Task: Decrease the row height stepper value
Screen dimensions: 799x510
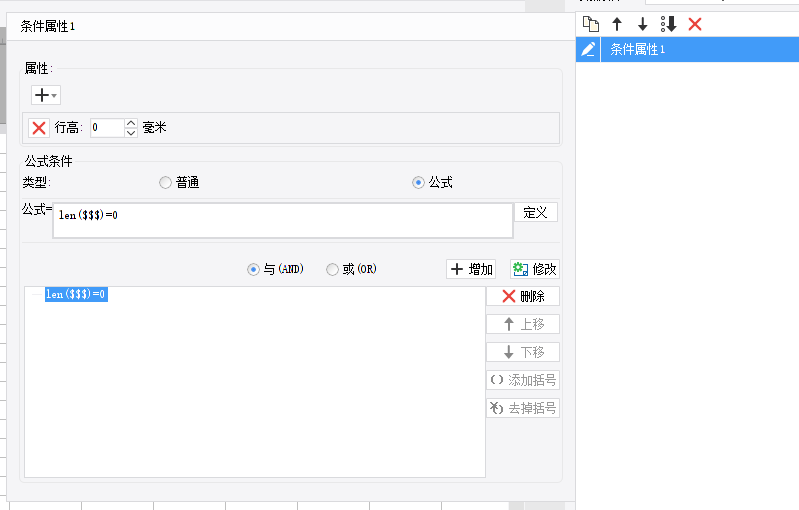Action: click(131, 132)
